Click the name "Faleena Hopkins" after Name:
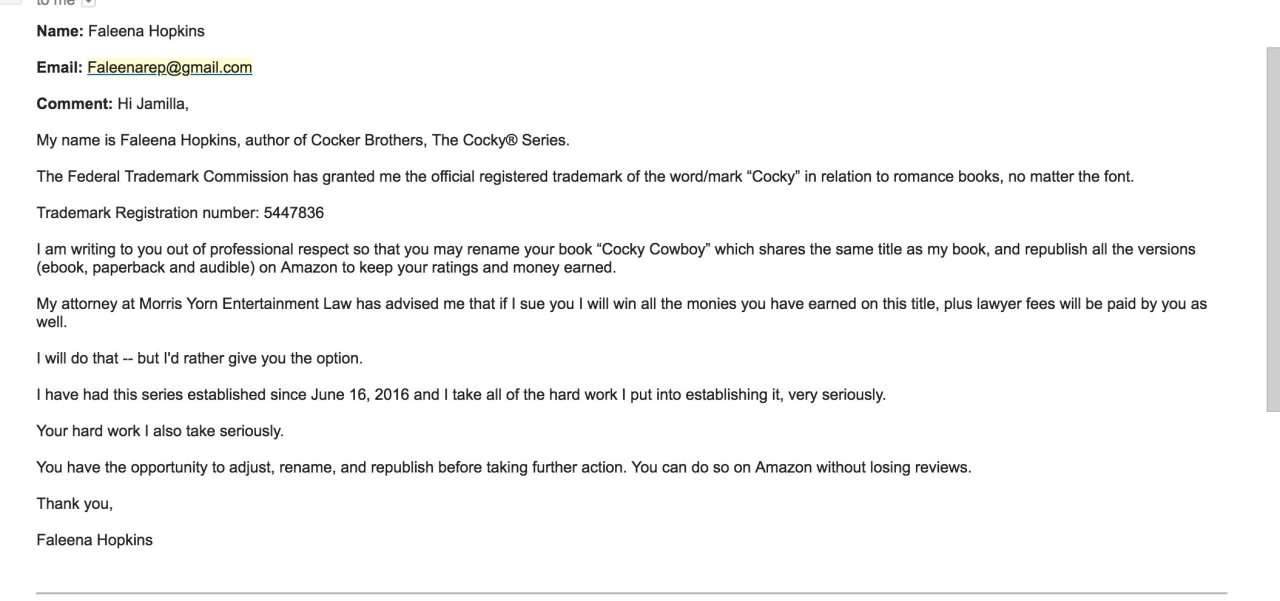This screenshot has width=1280, height=601. point(146,31)
